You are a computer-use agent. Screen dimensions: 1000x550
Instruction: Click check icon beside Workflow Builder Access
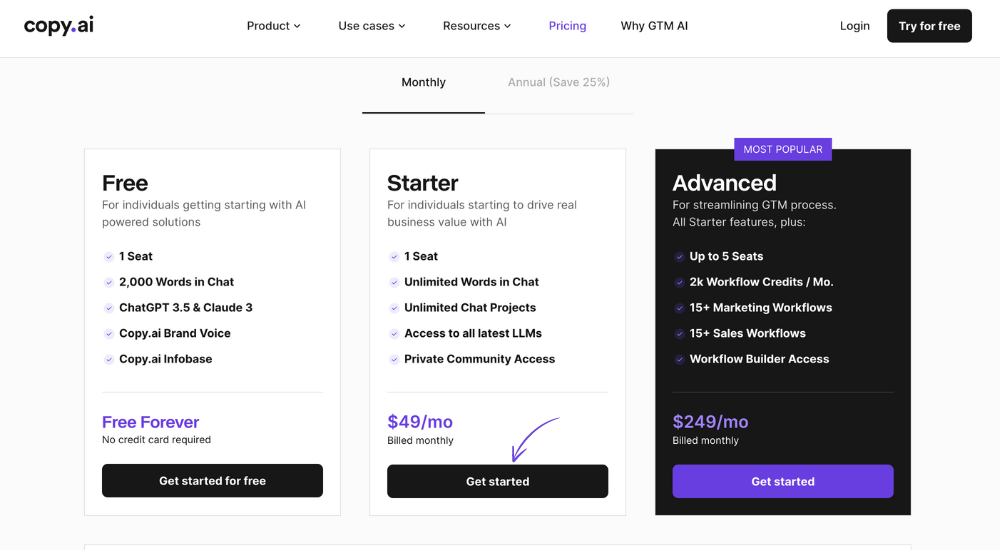(679, 359)
